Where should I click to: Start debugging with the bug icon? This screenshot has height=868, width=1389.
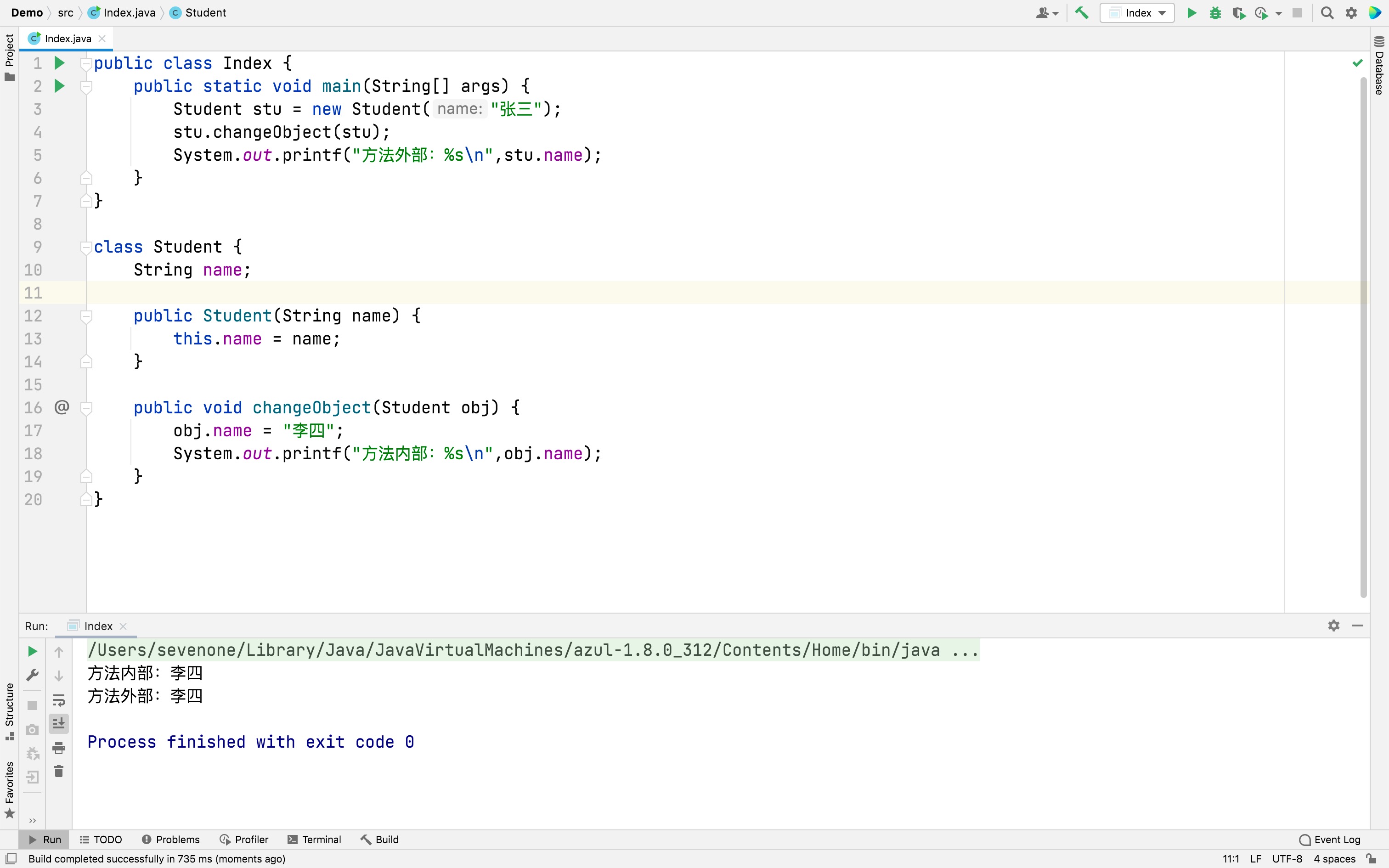click(1215, 13)
